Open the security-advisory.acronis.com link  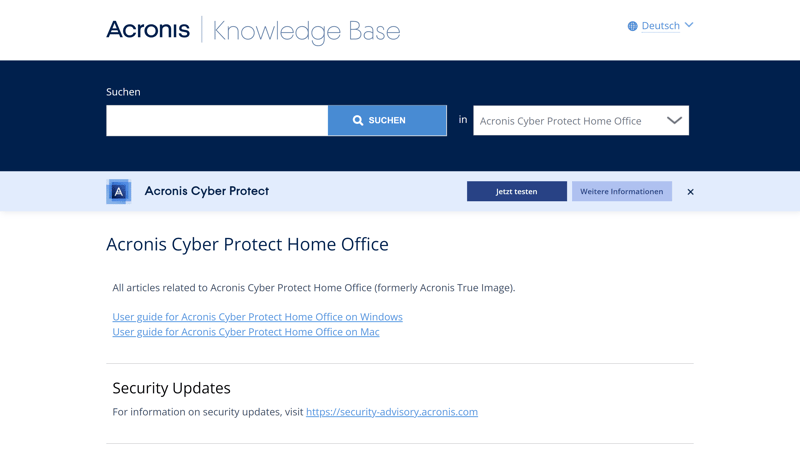pos(392,412)
